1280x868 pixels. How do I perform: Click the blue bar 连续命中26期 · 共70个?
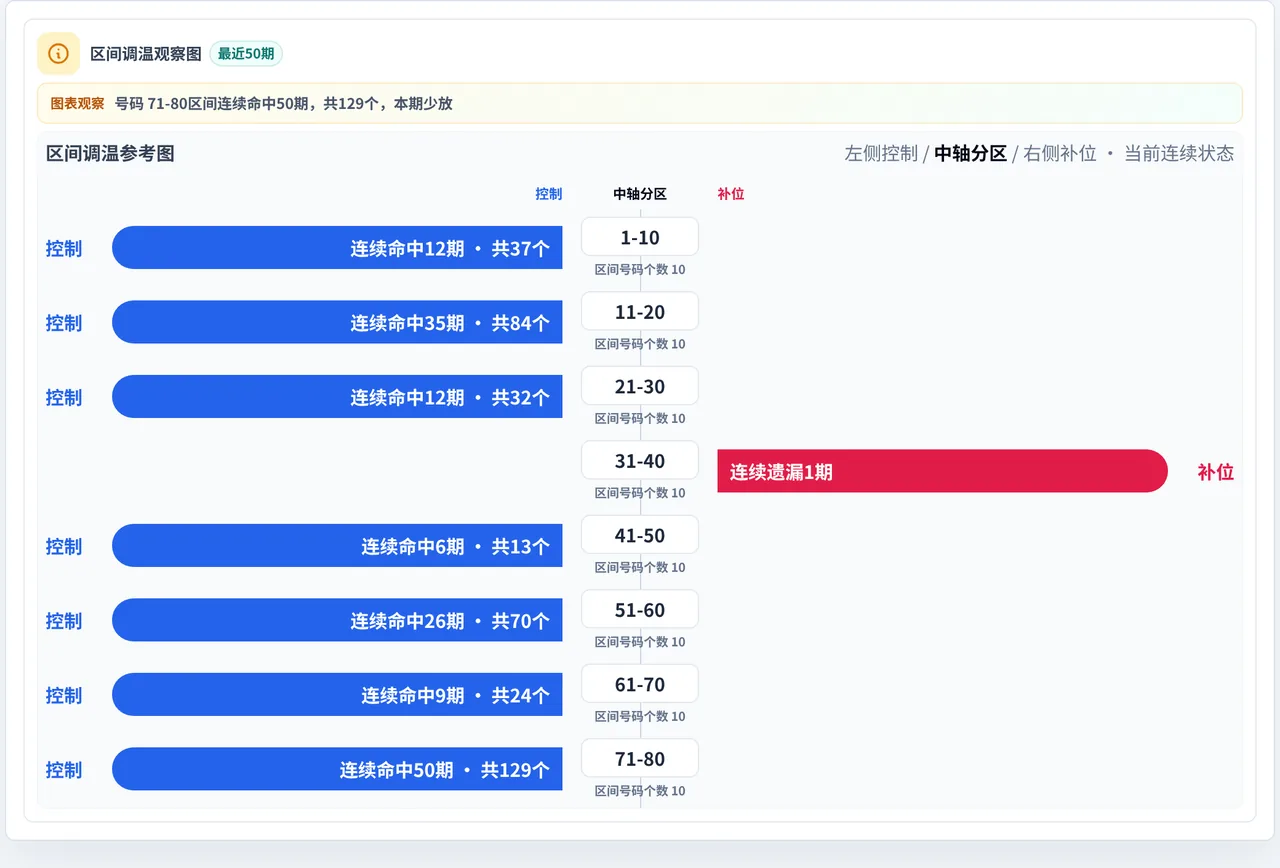tap(337, 620)
